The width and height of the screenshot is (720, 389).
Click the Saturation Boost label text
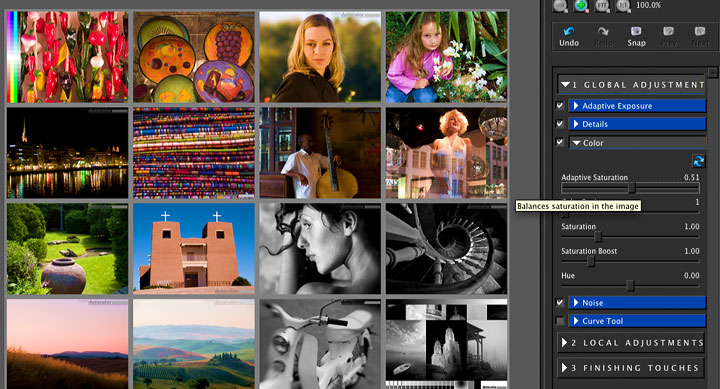tap(589, 251)
